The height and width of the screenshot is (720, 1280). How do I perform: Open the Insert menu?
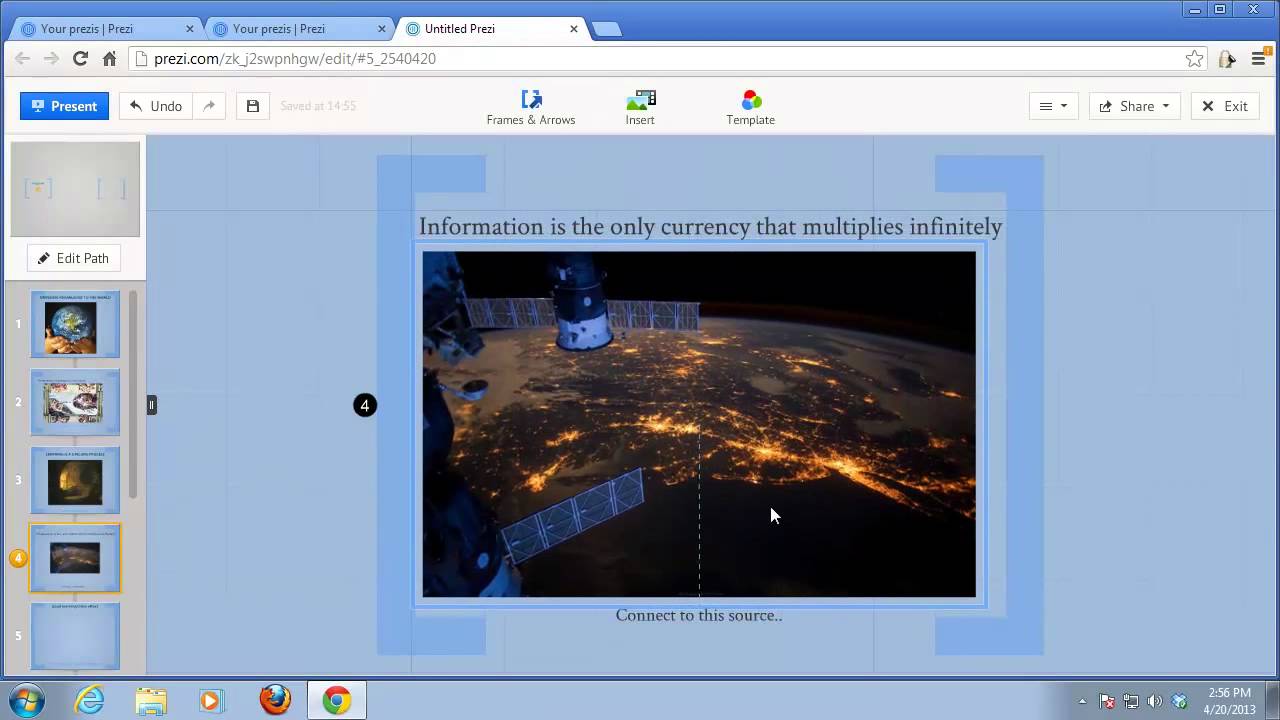[x=640, y=107]
